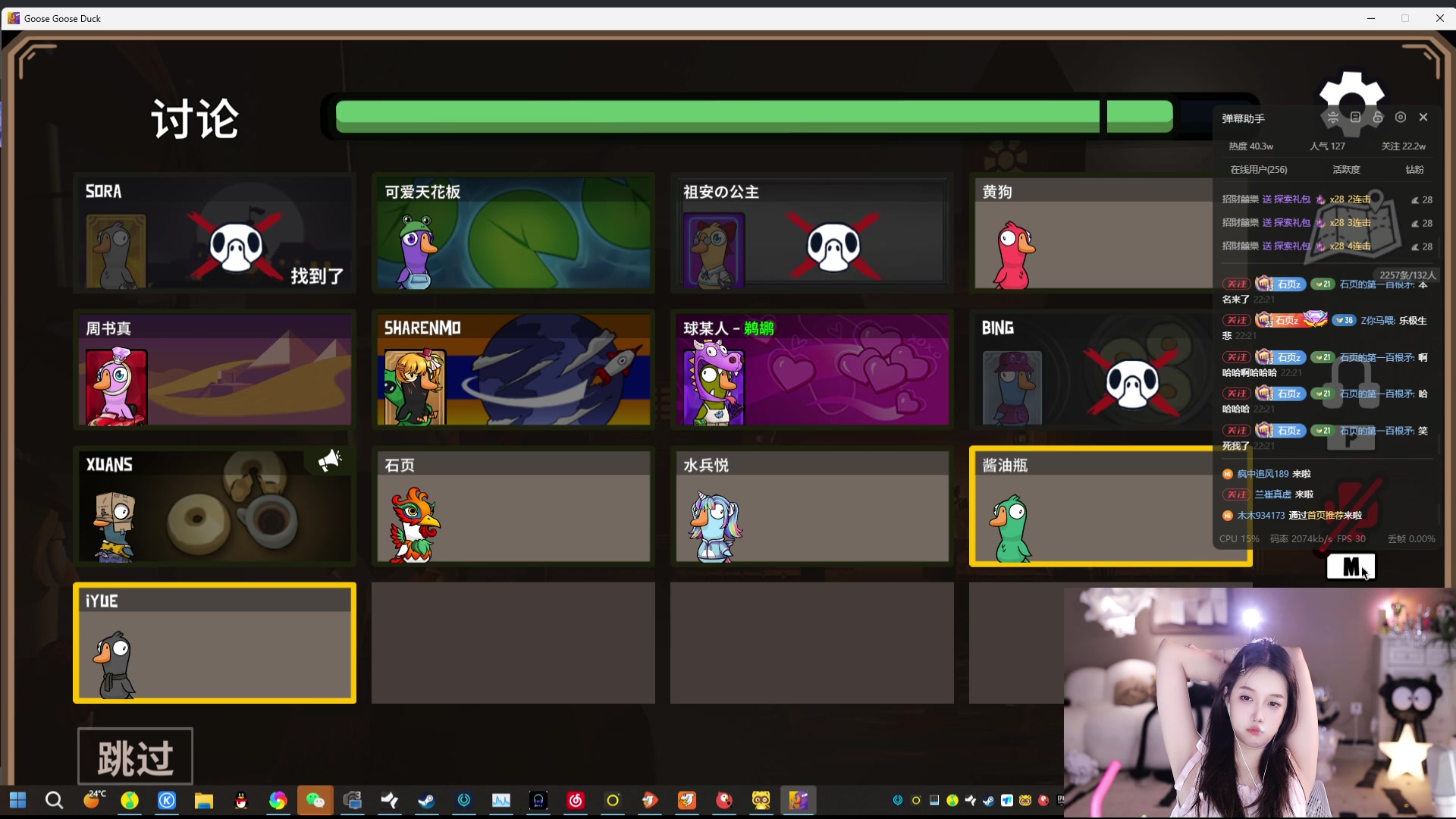Select the iYUE player card

(x=215, y=642)
